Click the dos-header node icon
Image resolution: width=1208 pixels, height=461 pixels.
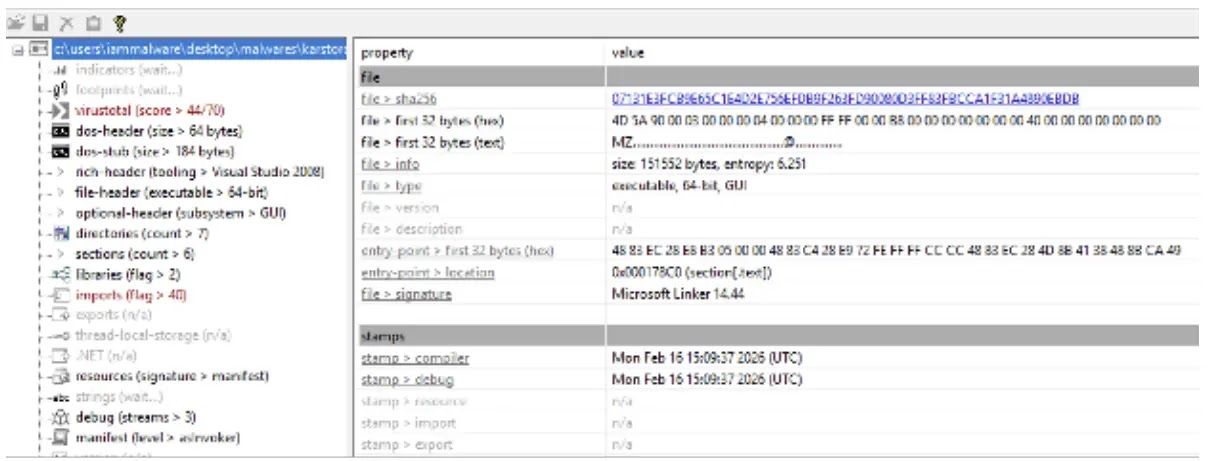click(x=59, y=131)
